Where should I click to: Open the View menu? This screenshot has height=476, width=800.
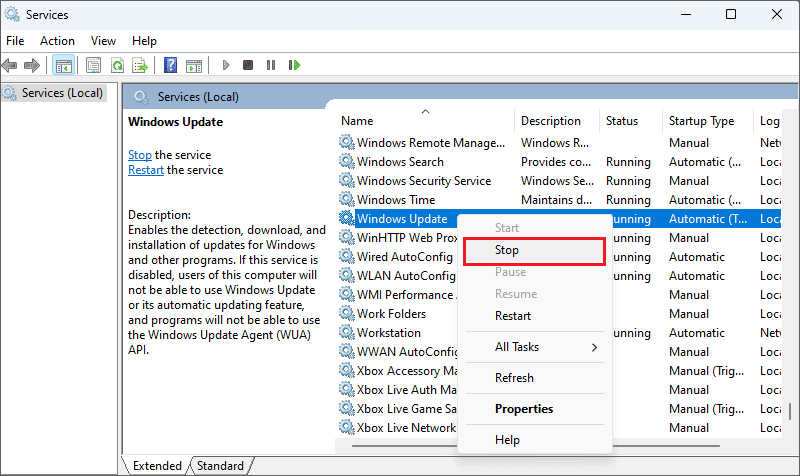(x=103, y=41)
